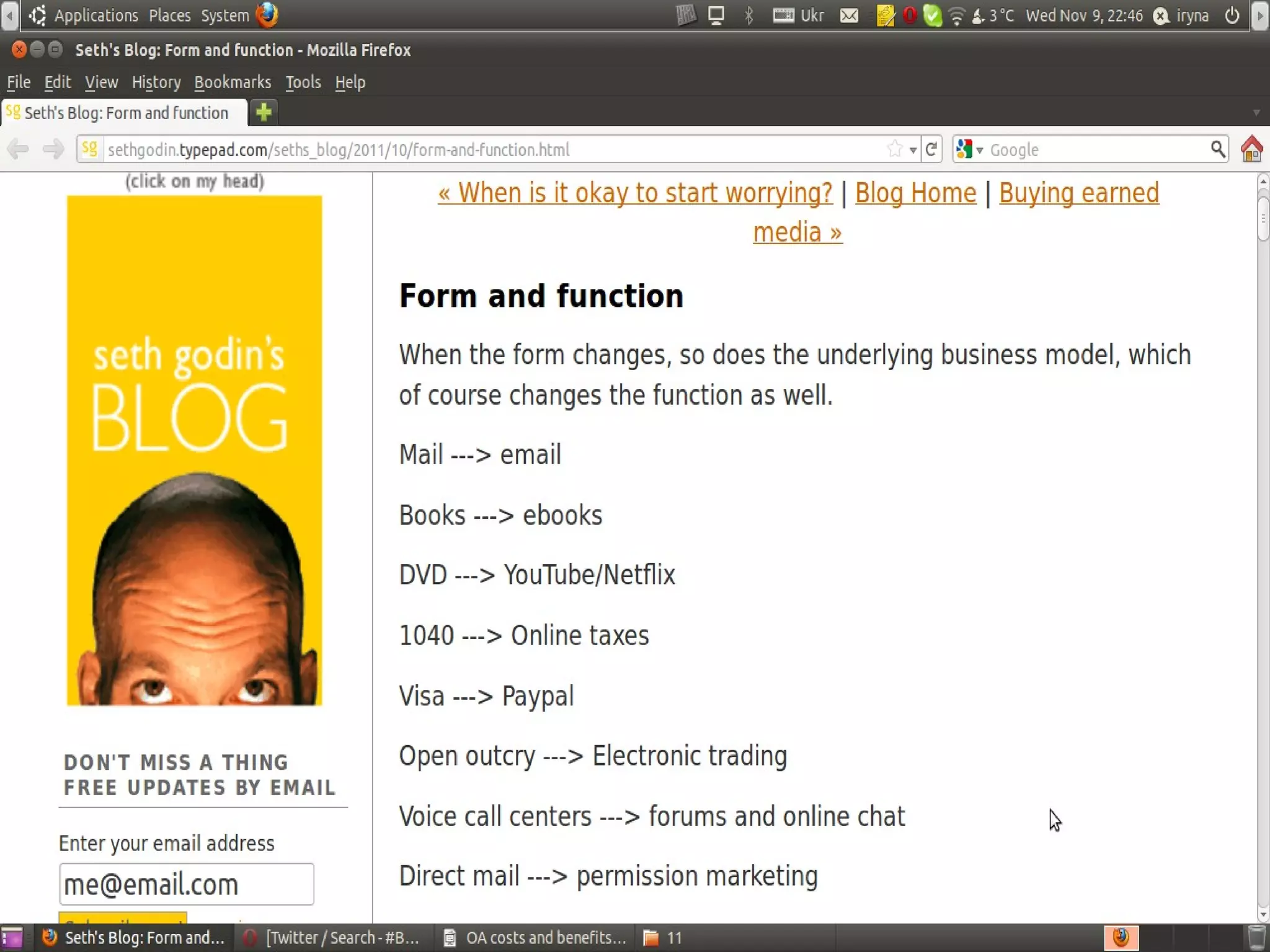Expand the URL history dropdown arrow
The width and height of the screenshot is (1270, 952).
point(913,150)
